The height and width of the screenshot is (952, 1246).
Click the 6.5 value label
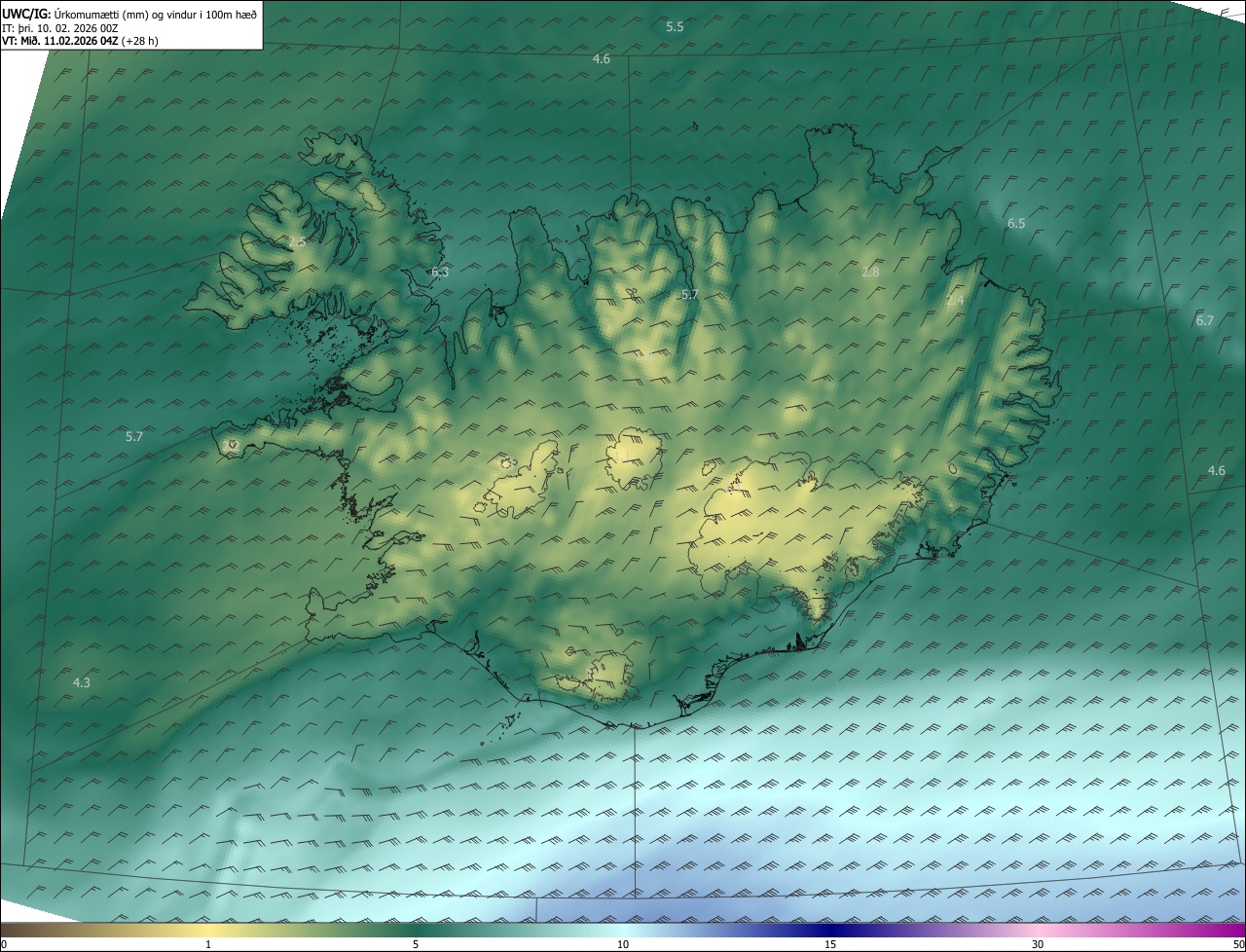[x=1016, y=224]
